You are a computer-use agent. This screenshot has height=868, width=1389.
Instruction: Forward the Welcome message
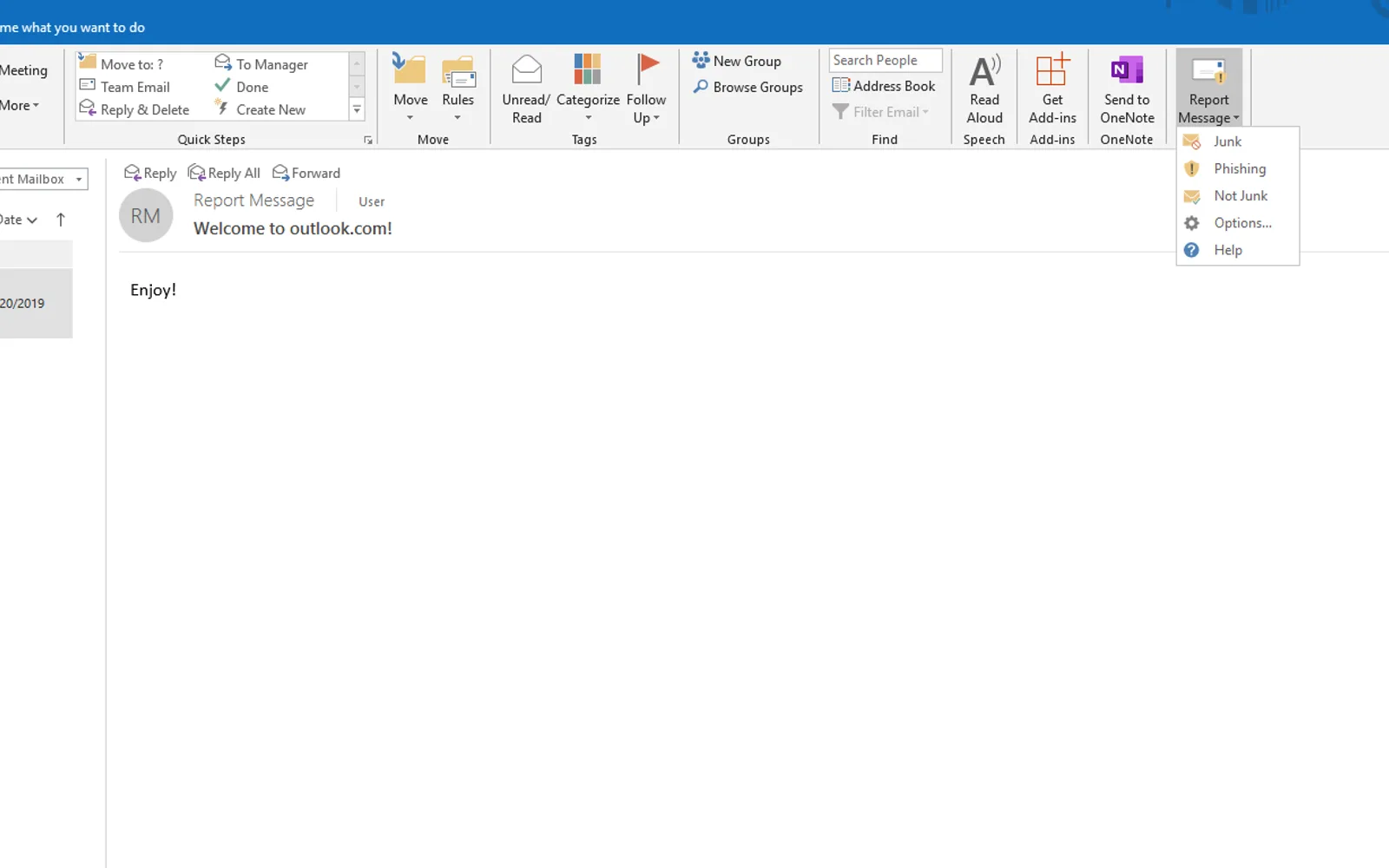click(x=306, y=173)
